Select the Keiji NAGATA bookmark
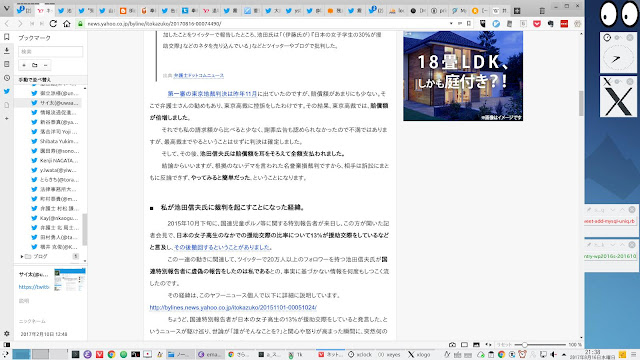Viewport: 640px width, 360px height. (55, 160)
